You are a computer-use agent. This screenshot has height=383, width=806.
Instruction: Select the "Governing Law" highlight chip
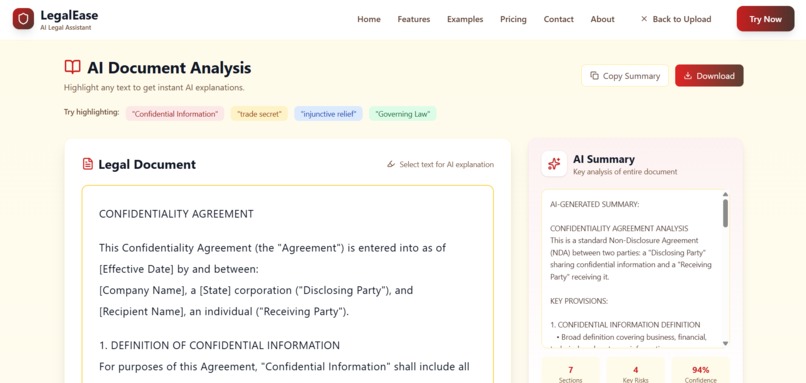click(403, 114)
